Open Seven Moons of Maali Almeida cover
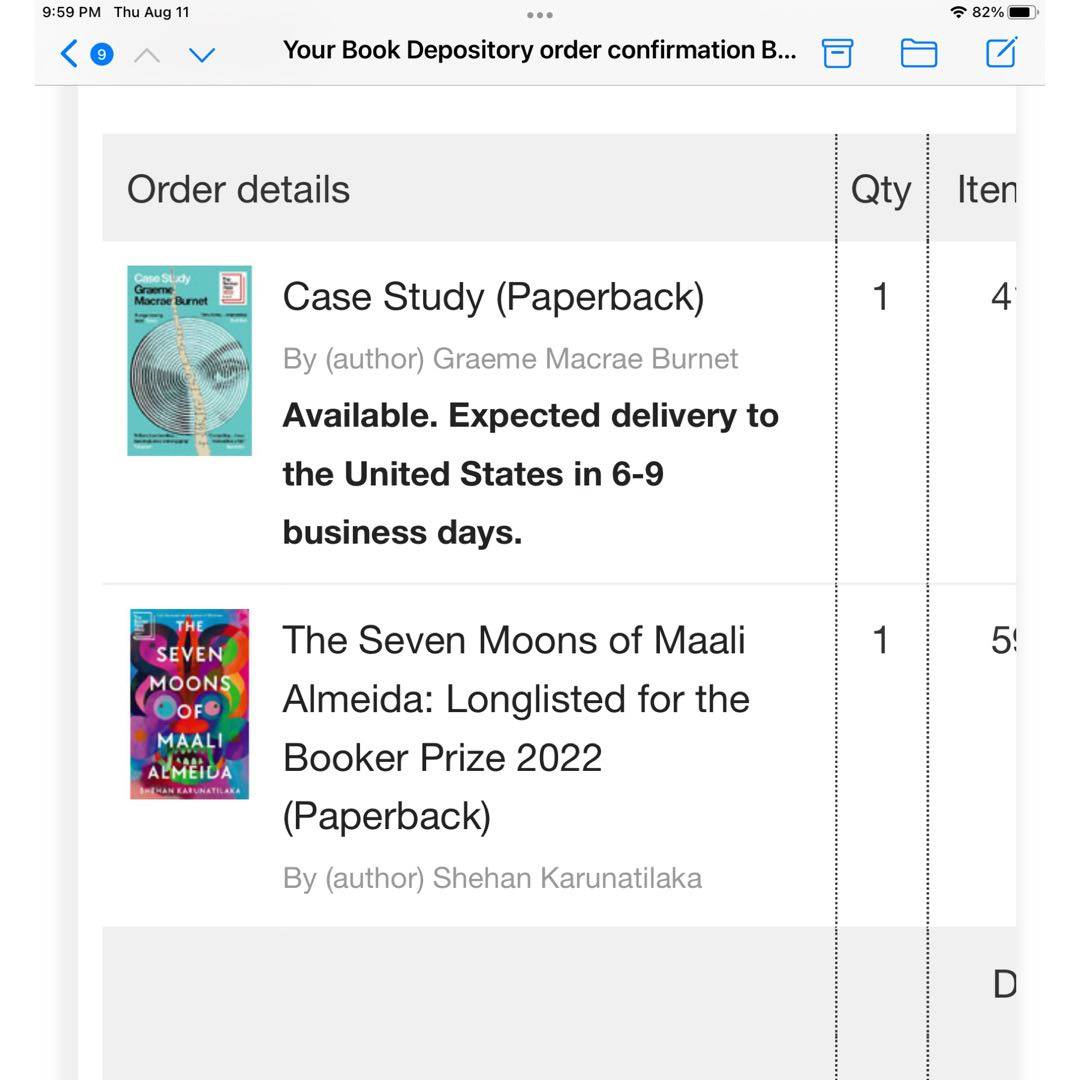The width and height of the screenshot is (1080, 1080). click(x=189, y=704)
